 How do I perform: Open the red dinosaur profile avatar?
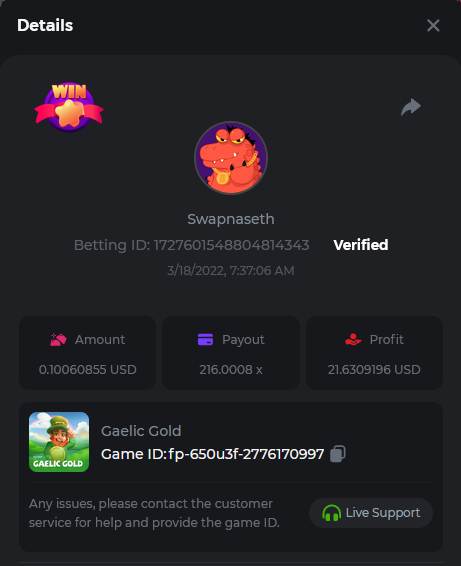coord(231,158)
